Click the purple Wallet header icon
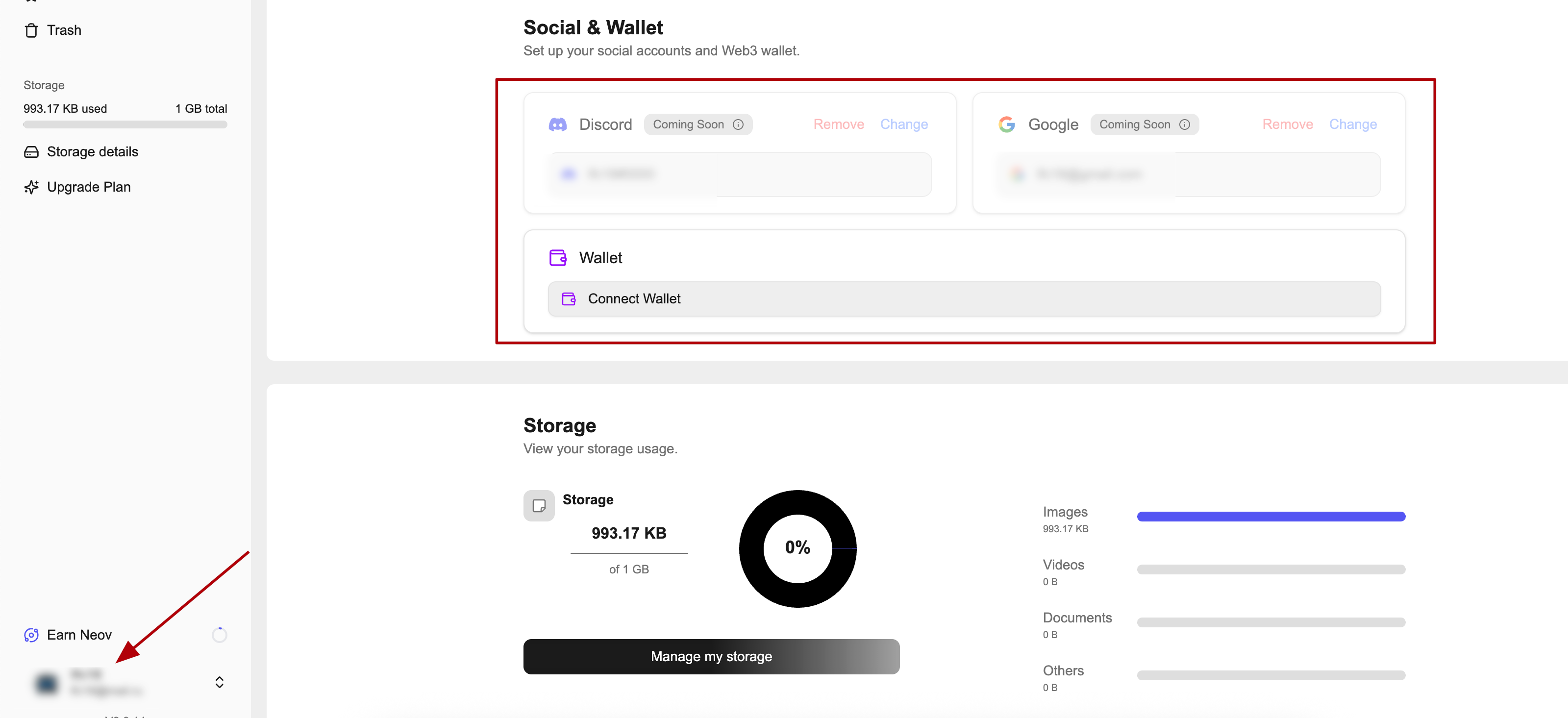The image size is (1568, 718). click(558, 258)
